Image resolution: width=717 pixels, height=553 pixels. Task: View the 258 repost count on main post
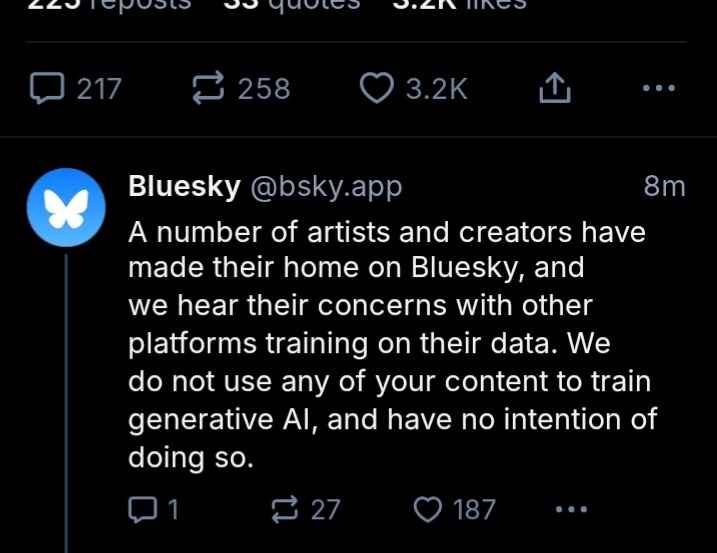click(264, 89)
